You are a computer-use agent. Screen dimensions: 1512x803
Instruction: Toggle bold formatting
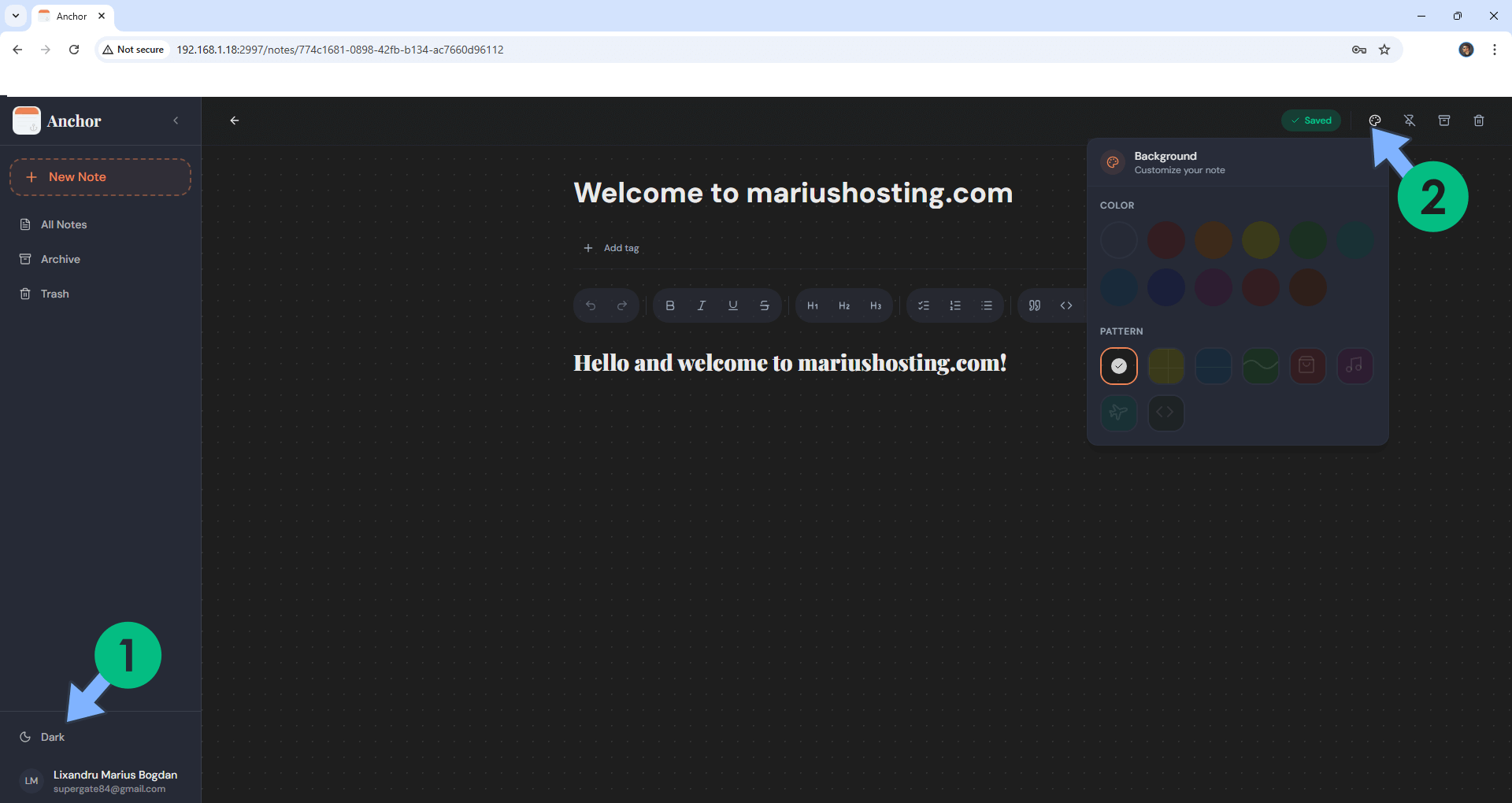pyautogui.click(x=670, y=305)
